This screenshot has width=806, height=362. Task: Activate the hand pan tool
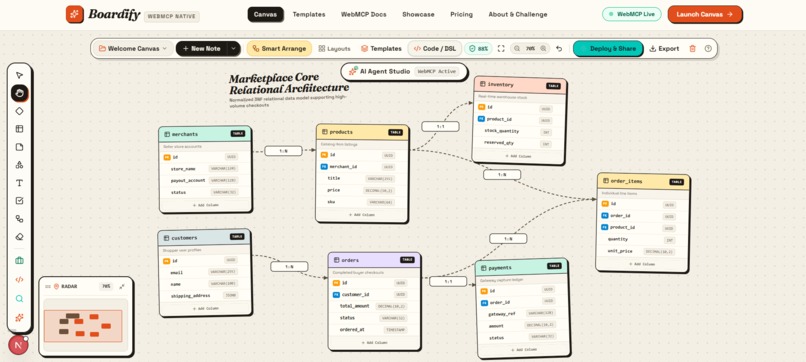20,93
